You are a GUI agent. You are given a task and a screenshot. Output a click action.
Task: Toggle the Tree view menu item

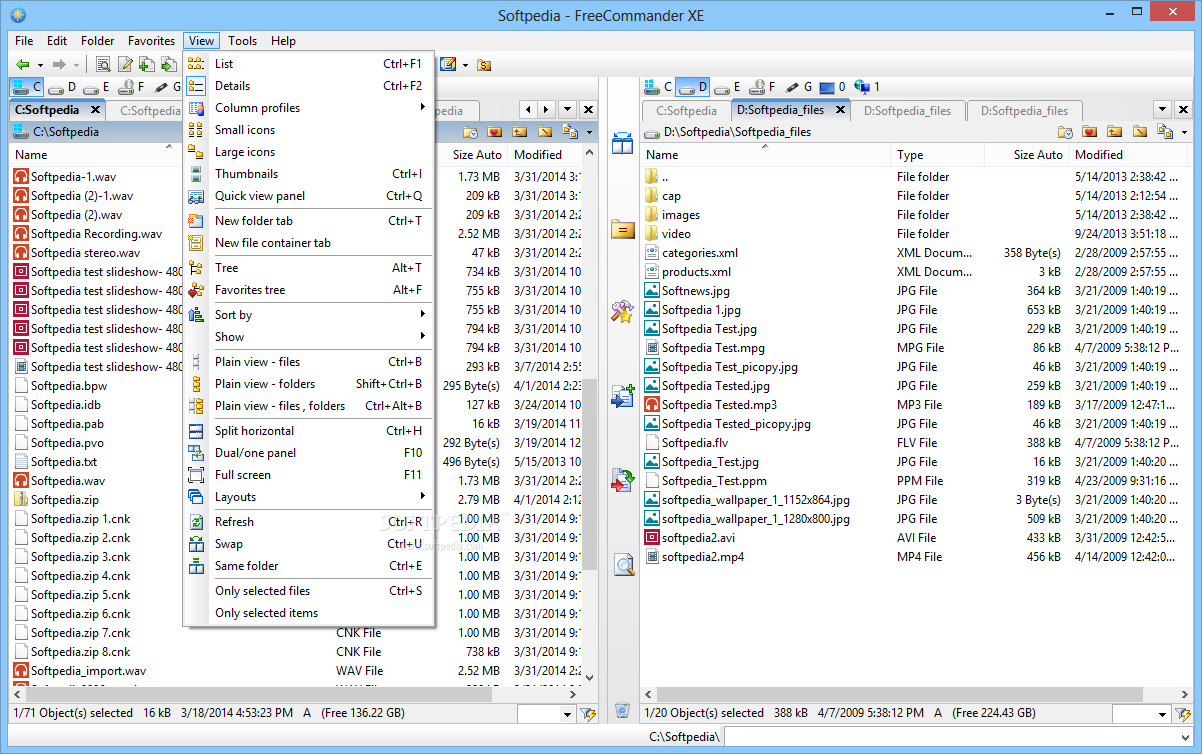[309, 267]
